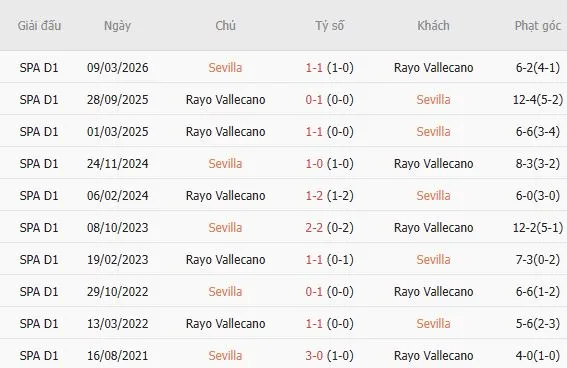Open Sevilla home team link dated 09/03/2026

click(225, 68)
